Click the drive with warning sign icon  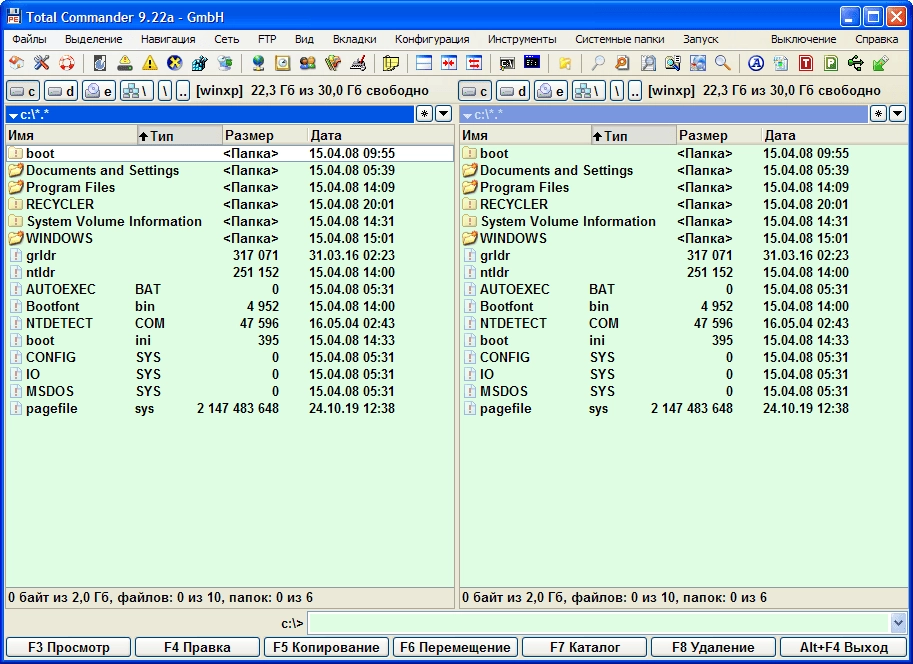tap(125, 63)
